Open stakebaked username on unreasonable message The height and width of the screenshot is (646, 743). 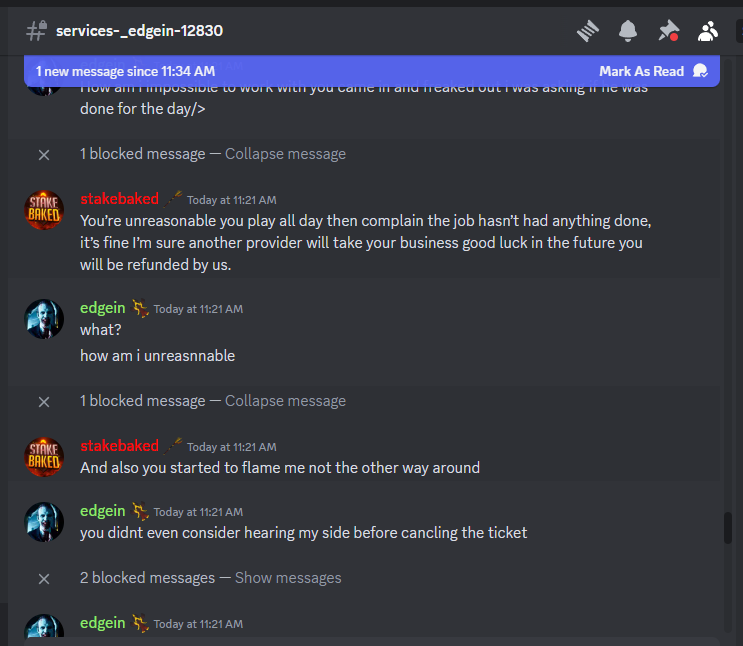pos(119,199)
